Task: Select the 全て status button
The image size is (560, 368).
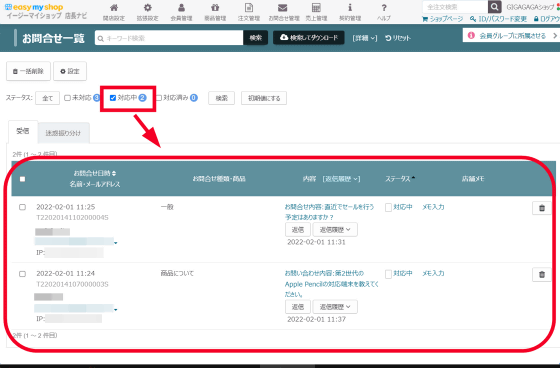Action: click(48, 98)
